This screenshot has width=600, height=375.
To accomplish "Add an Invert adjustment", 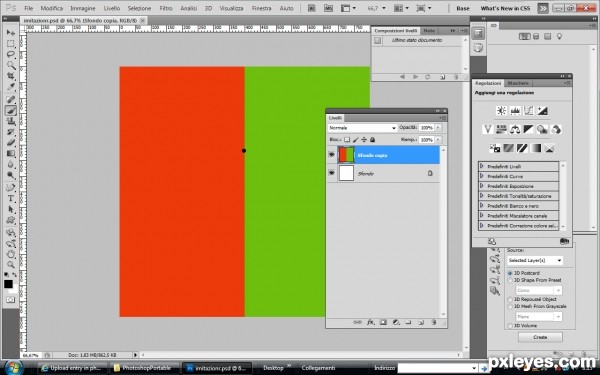I will 495,148.
